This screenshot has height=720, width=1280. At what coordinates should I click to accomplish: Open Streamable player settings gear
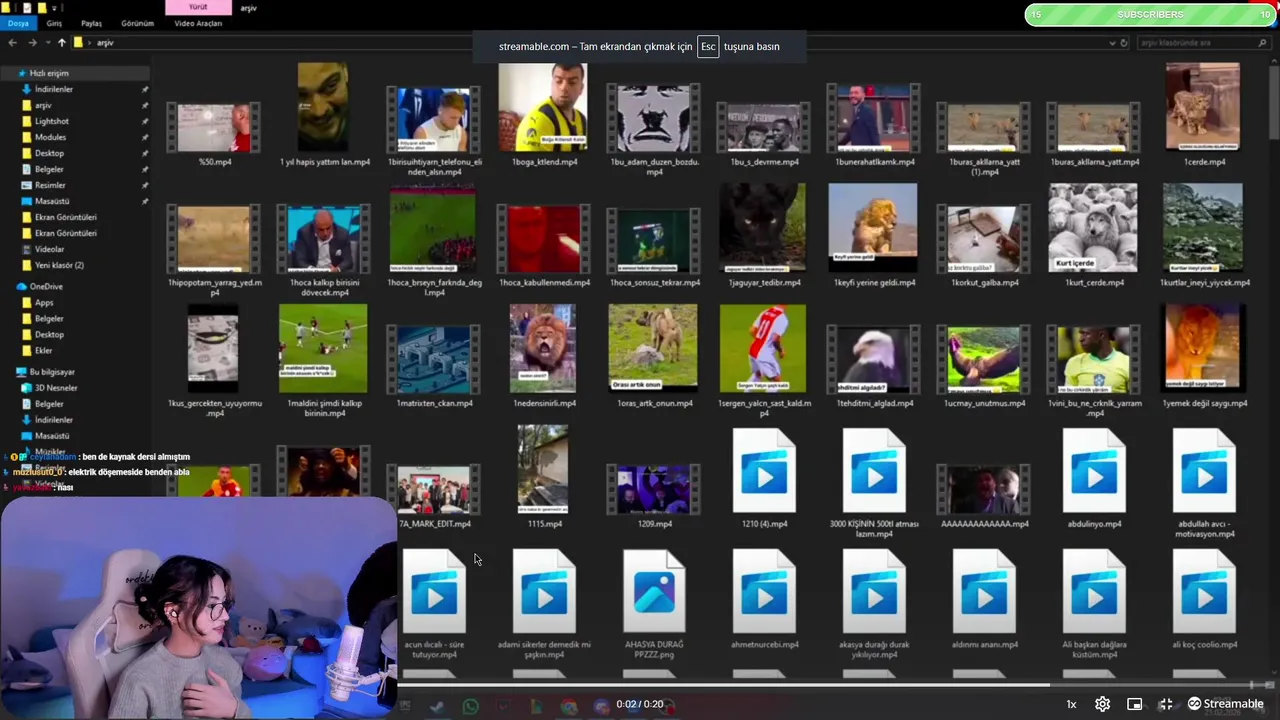click(1102, 704)
